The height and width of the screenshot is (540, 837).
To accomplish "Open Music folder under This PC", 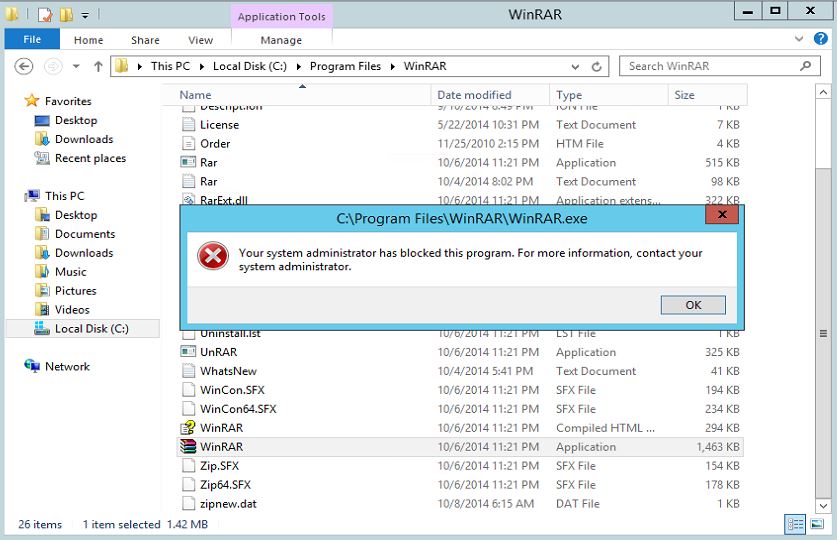I will [70, 272].
